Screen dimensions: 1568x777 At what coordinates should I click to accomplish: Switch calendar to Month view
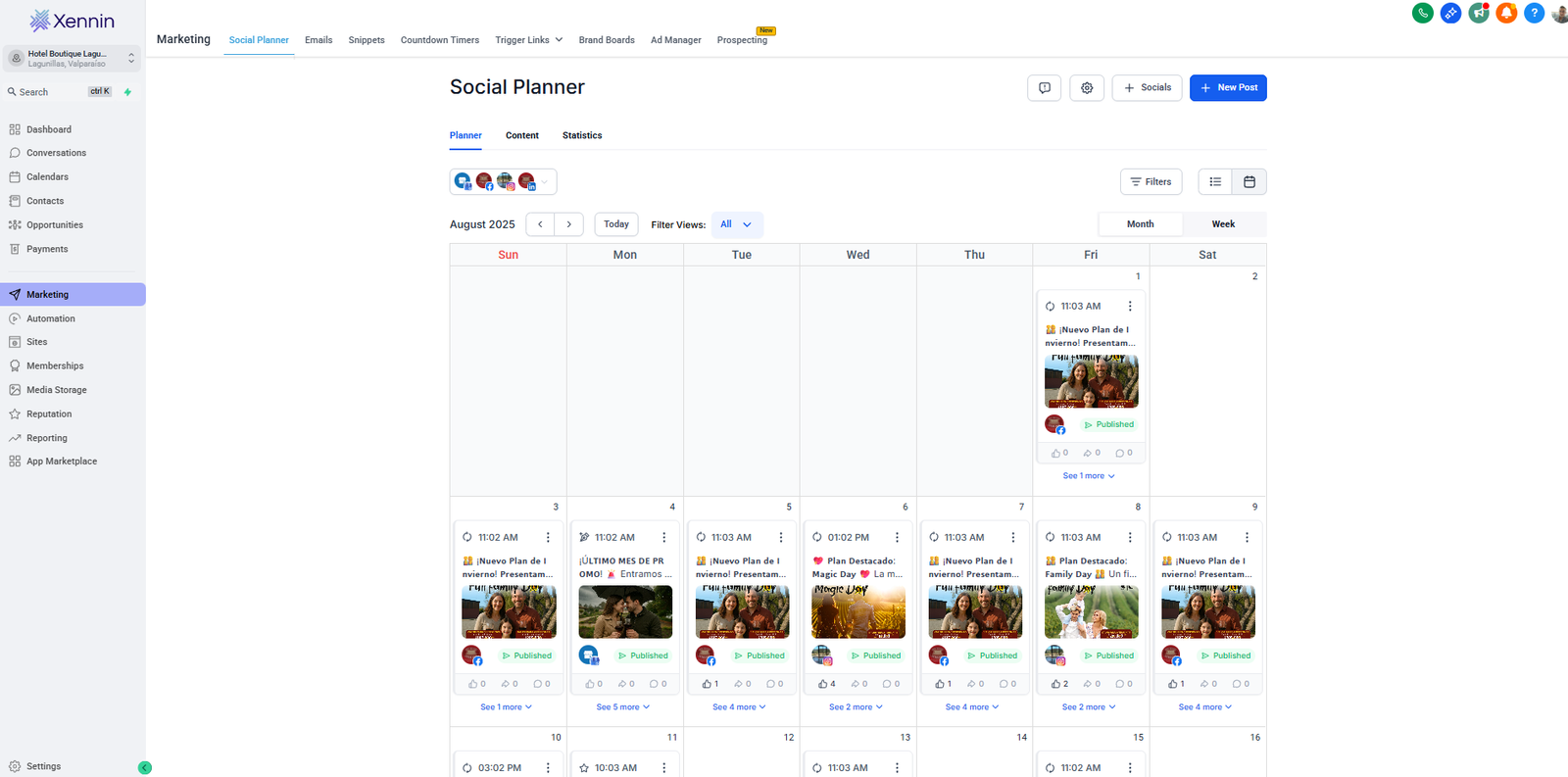1140,224
